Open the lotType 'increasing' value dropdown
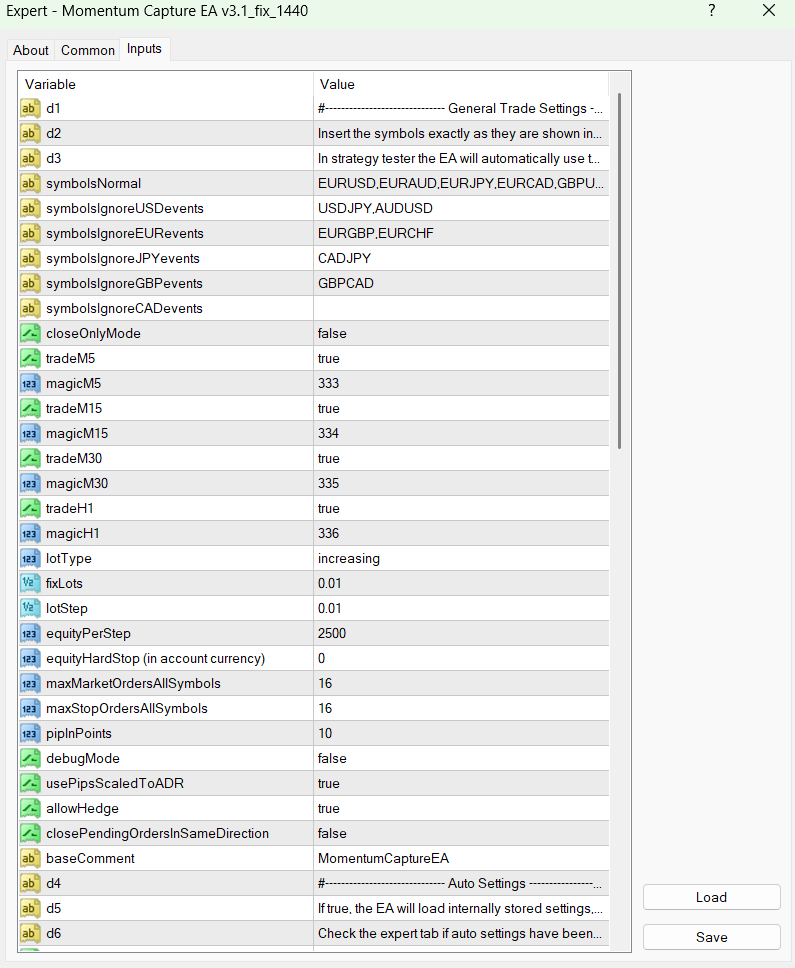The image size is (795, 968). coord(460,558)
